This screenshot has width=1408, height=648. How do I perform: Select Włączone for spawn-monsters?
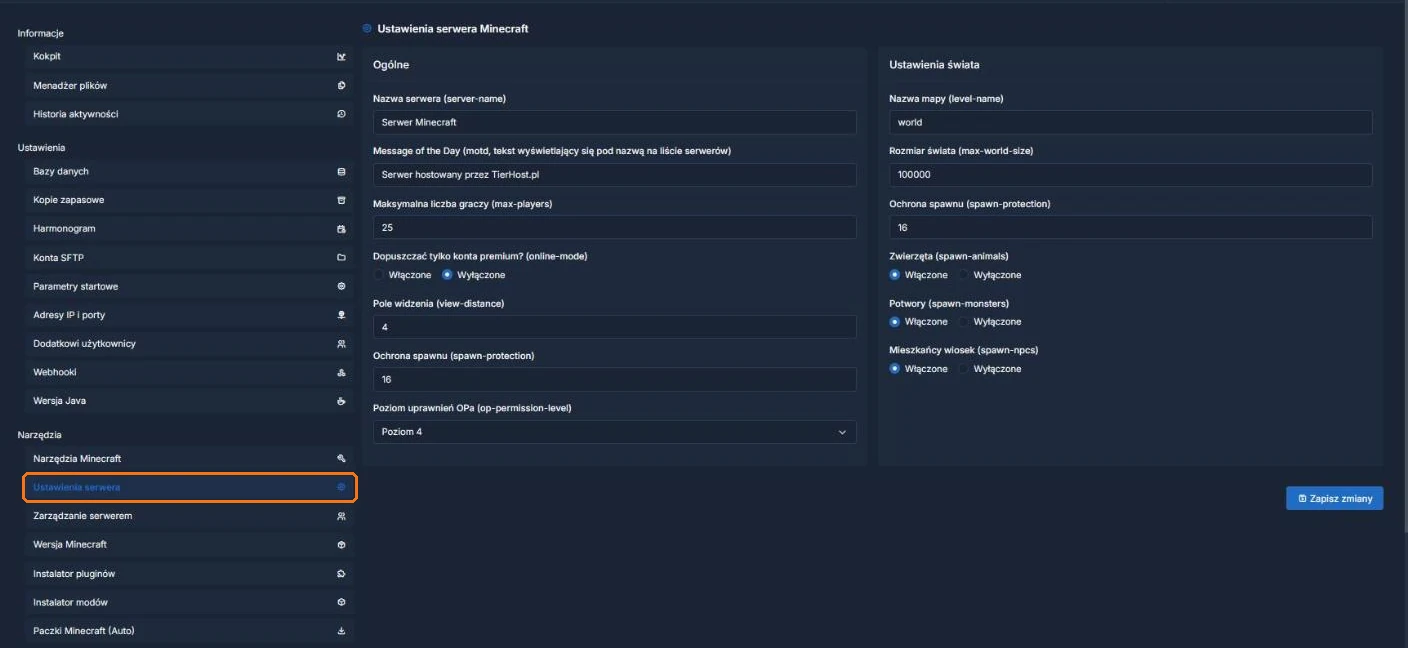click(x=894, y=322)
